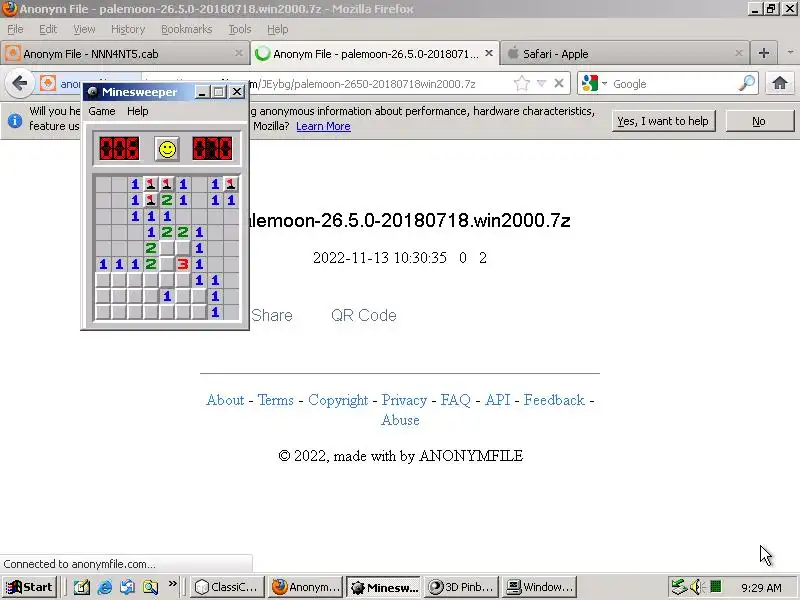Close the palemoon Anonym File tab

(489, 53)
